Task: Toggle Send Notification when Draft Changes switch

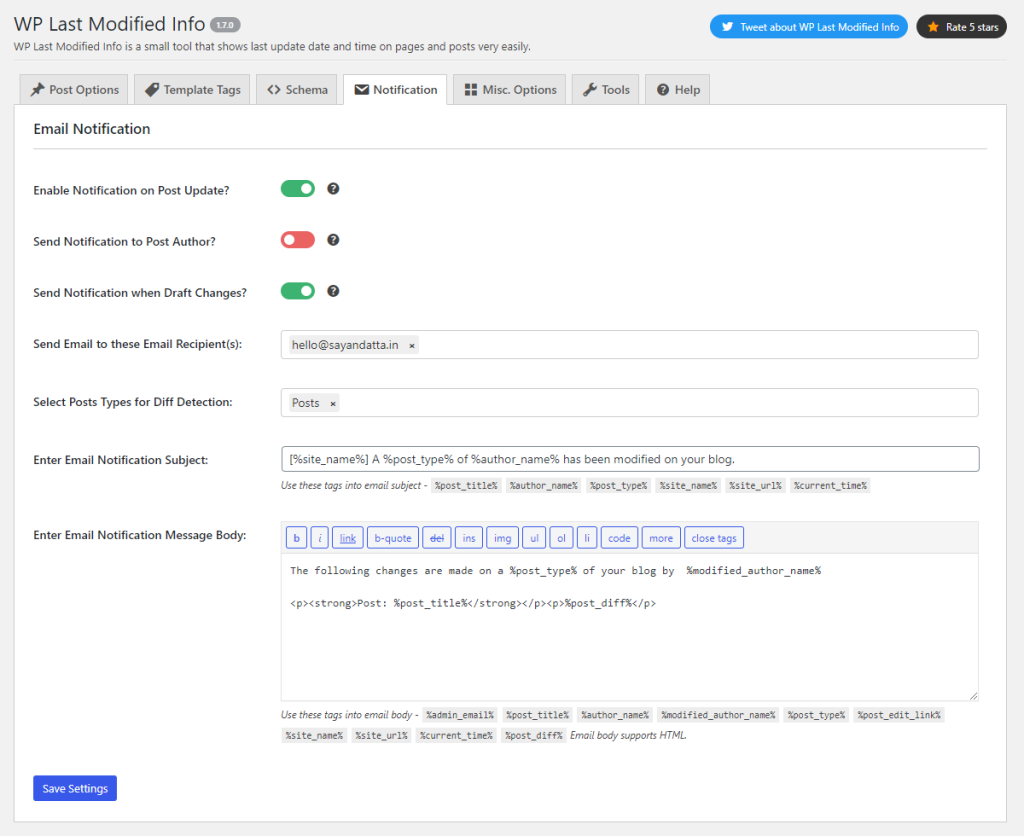Action: tap(298, 291)
